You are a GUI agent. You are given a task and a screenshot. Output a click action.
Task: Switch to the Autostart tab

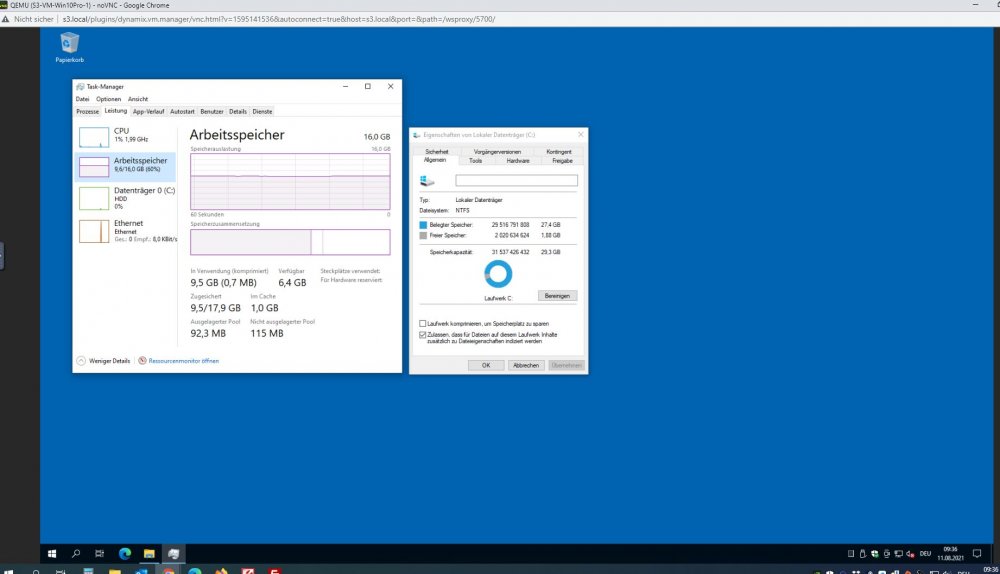(x=182, y=112)
